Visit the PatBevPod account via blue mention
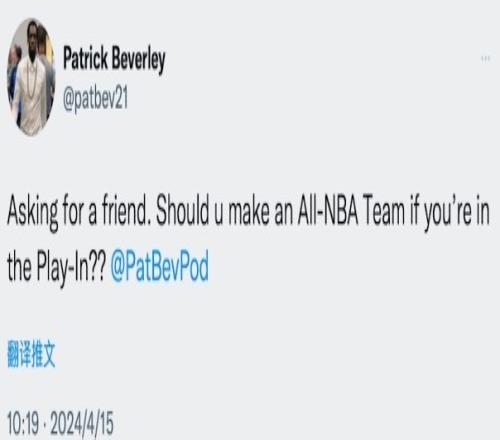Viewport: 500px width, 440px height. (x=159, y=266)
